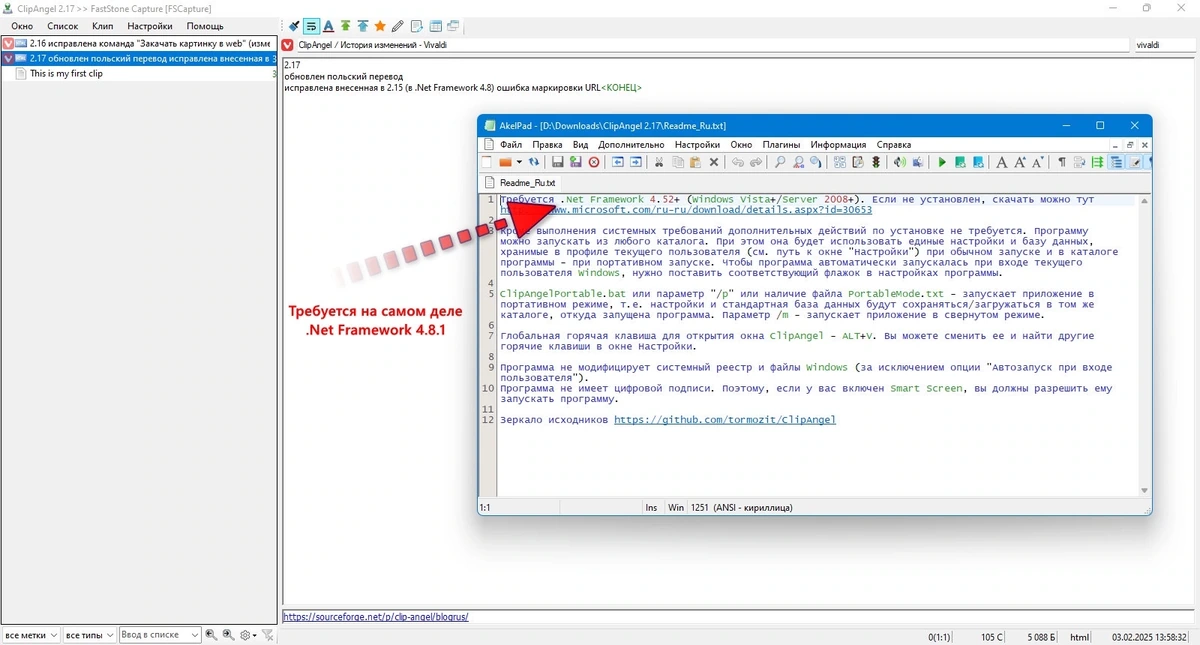The height and width of the screenshot is (645, 1200).
Task: Click the reopen file icon in AkelPad
Action: click(x=534, y=162)
